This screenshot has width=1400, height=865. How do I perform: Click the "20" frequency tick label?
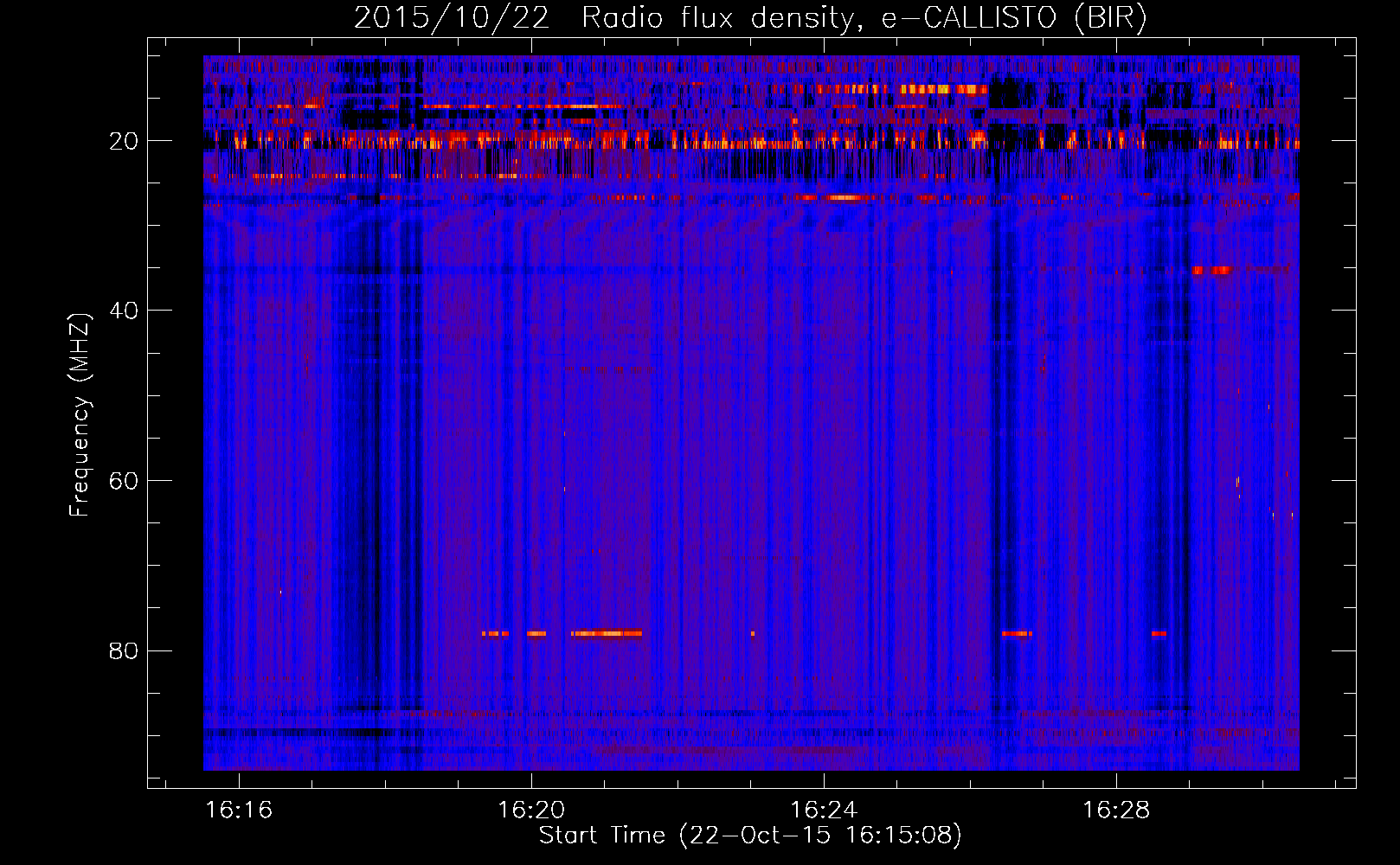(125, 141)
